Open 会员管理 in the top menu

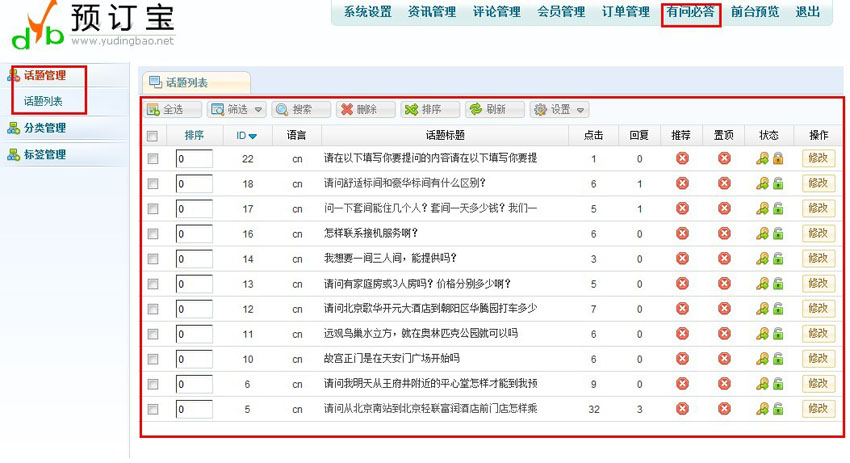(561, 12)
